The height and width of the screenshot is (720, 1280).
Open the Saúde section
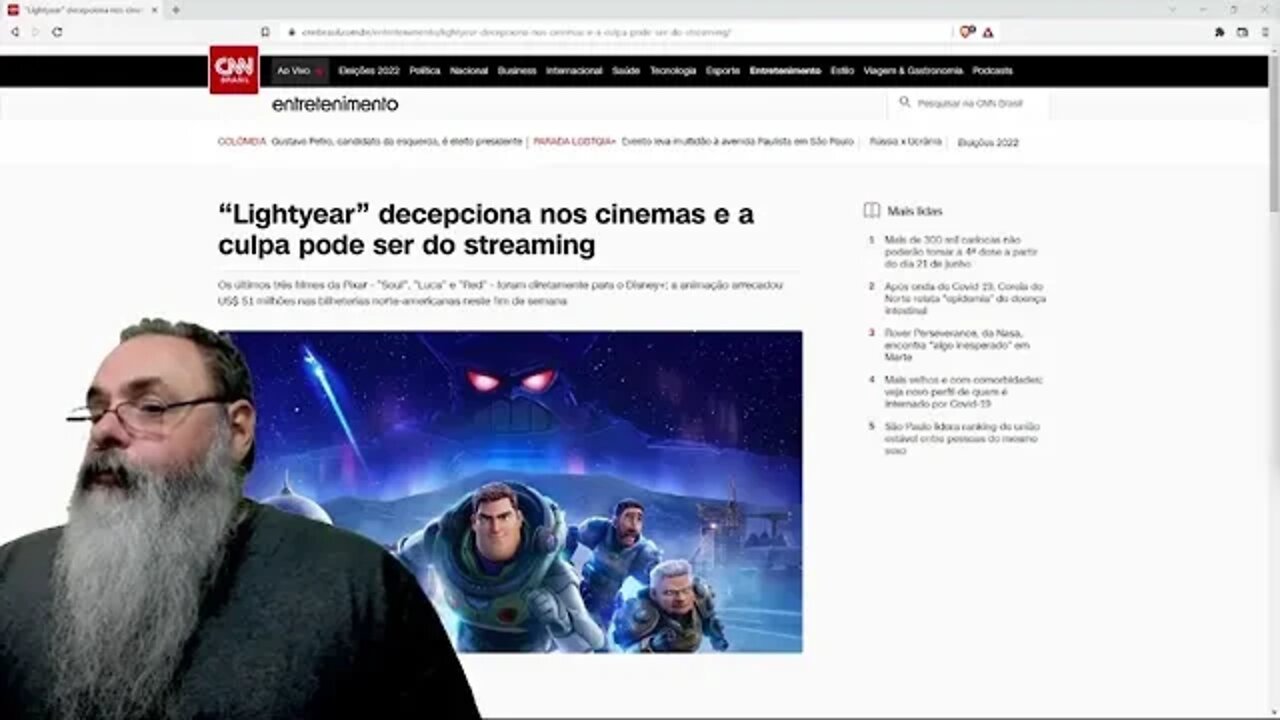(626, 71)
